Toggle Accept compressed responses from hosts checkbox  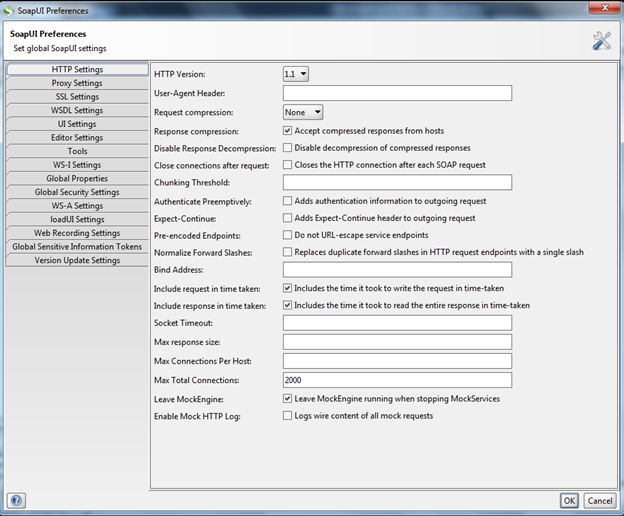288,131
